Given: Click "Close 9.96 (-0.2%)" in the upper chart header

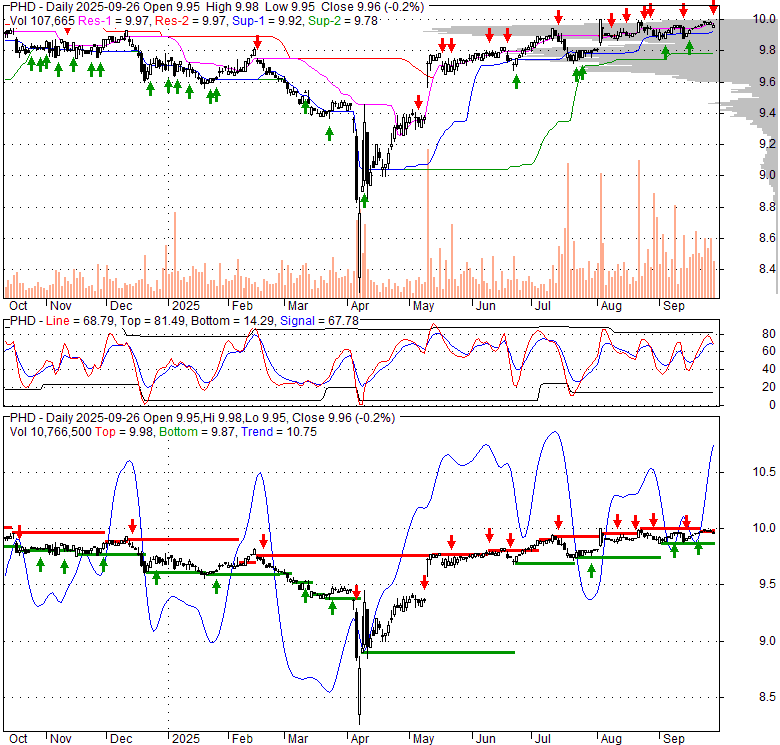Looking at the screenshot, I should 373,7.
